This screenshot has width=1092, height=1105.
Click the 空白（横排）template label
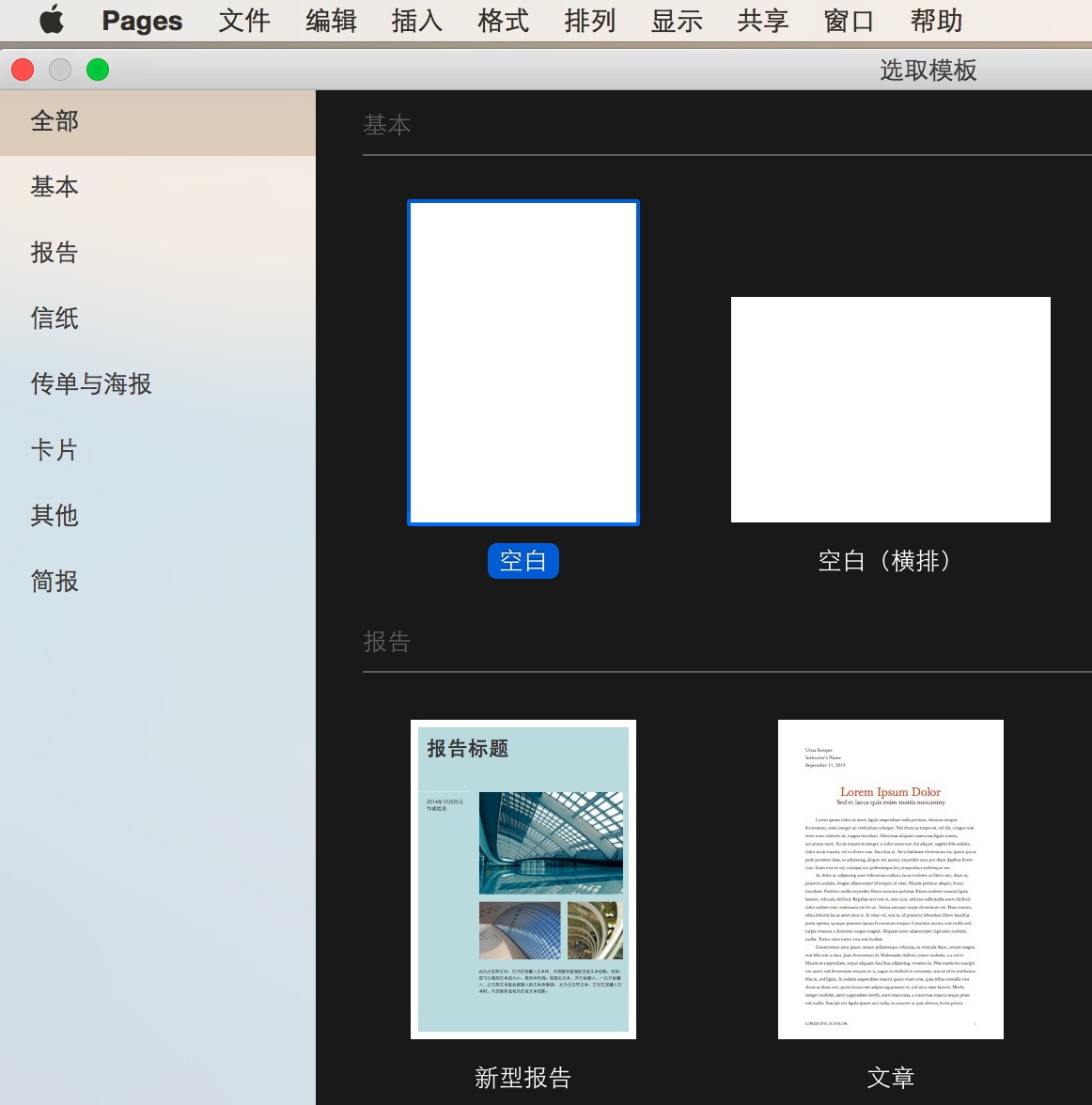point(884,561)
